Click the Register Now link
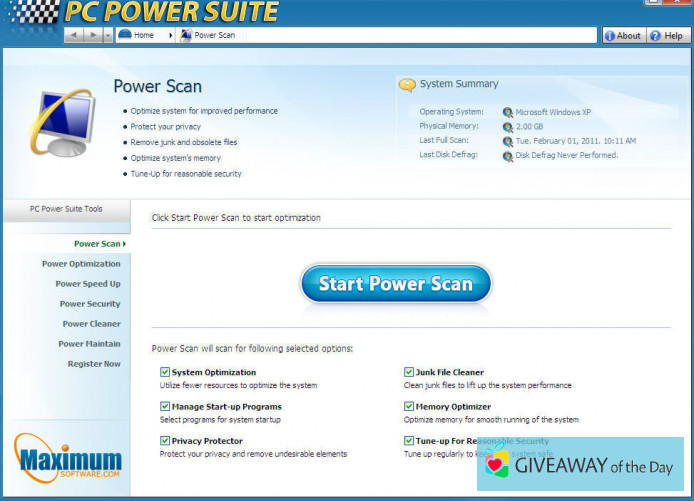Screen dimensions: 694x501 pos(94,364)
